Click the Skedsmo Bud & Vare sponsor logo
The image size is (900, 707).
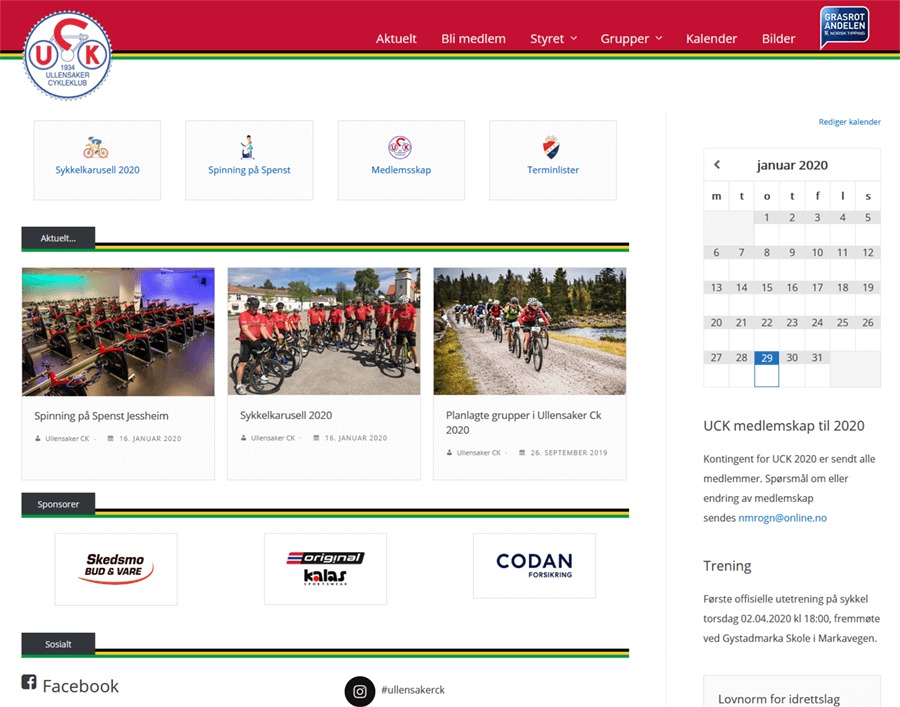116,569
